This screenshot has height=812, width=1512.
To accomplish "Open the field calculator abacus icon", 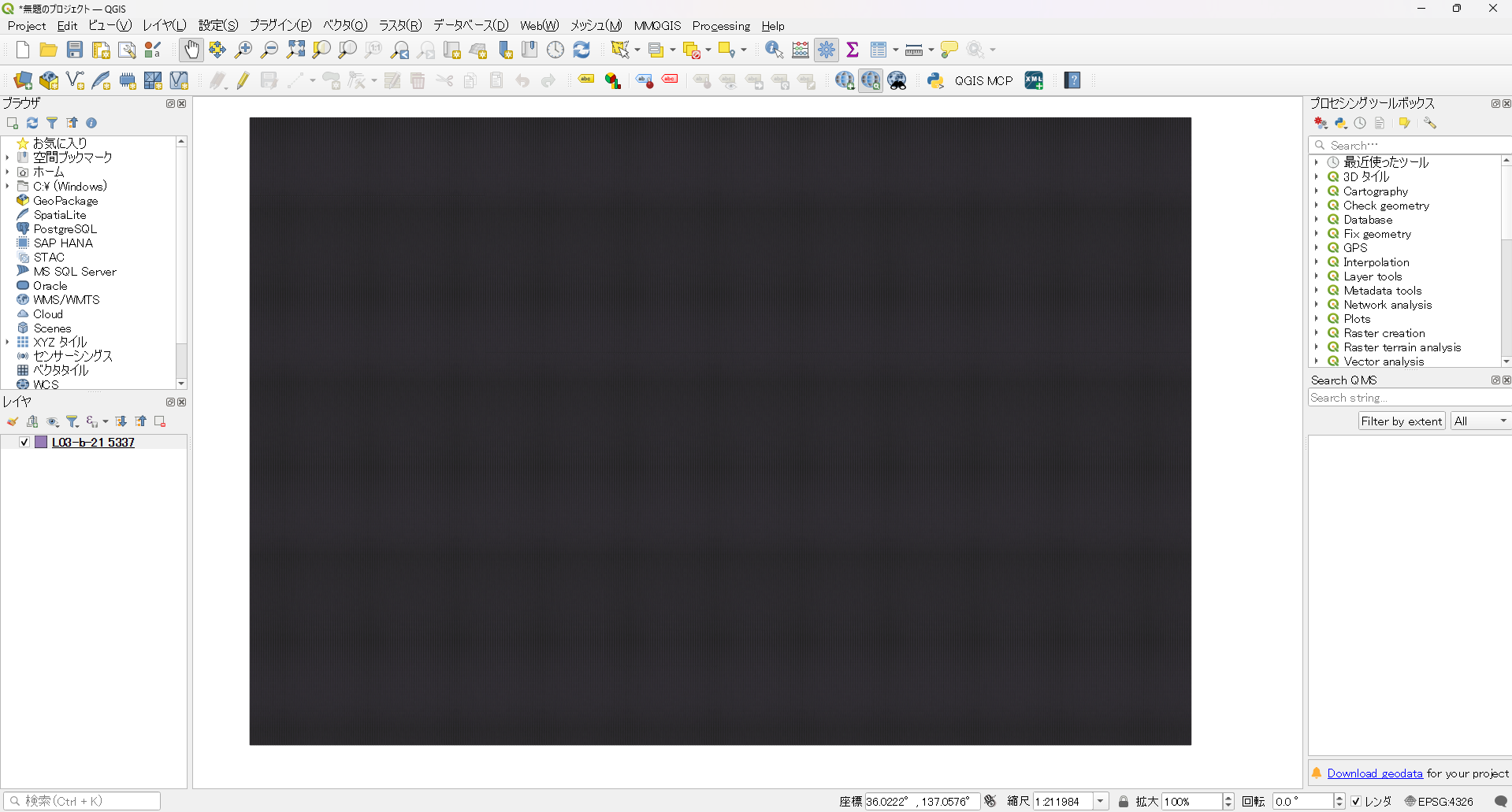I will [801, 50].
